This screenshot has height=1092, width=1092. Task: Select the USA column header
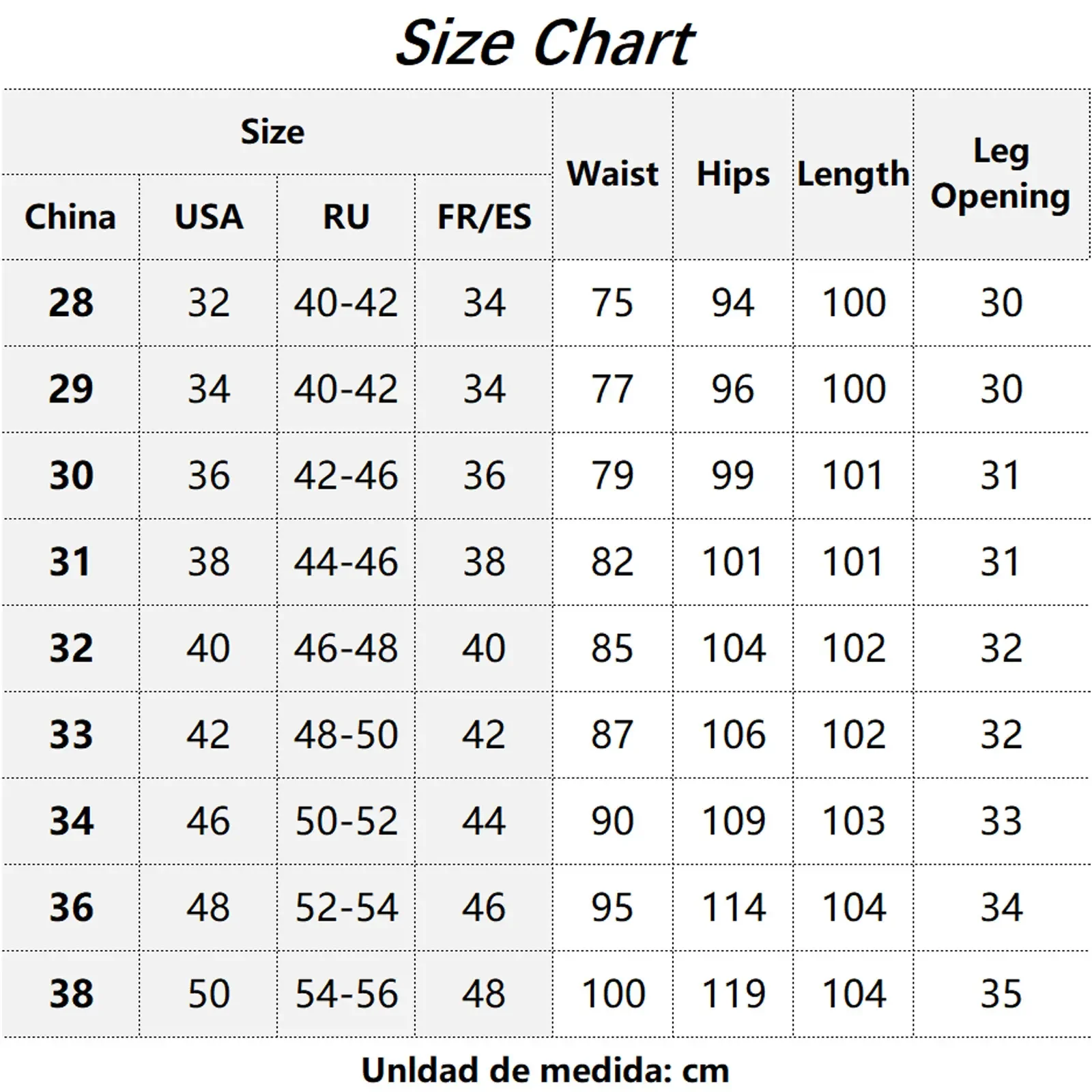coord(208,217)
